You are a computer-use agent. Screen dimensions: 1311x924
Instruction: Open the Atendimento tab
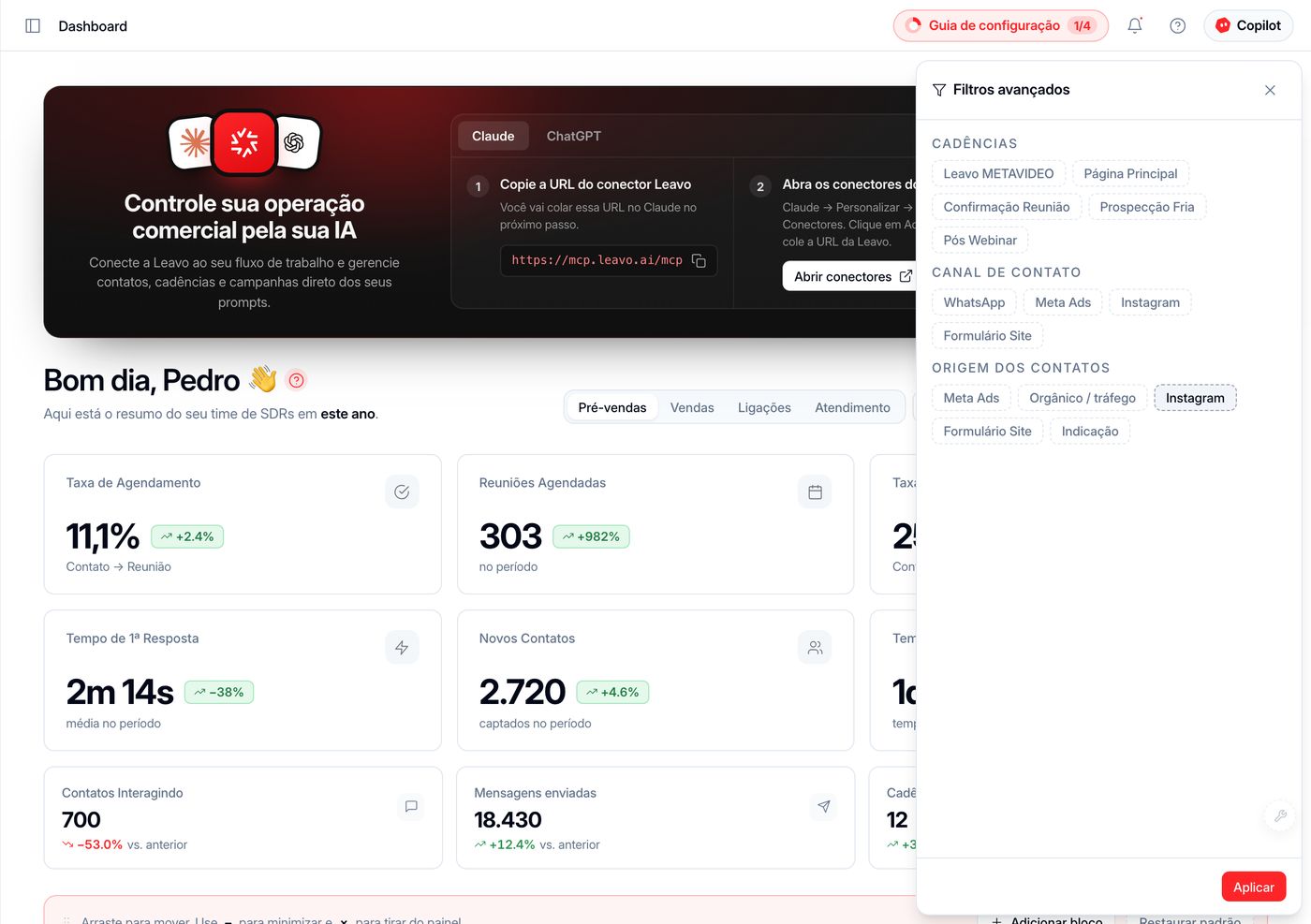point(852,407)
